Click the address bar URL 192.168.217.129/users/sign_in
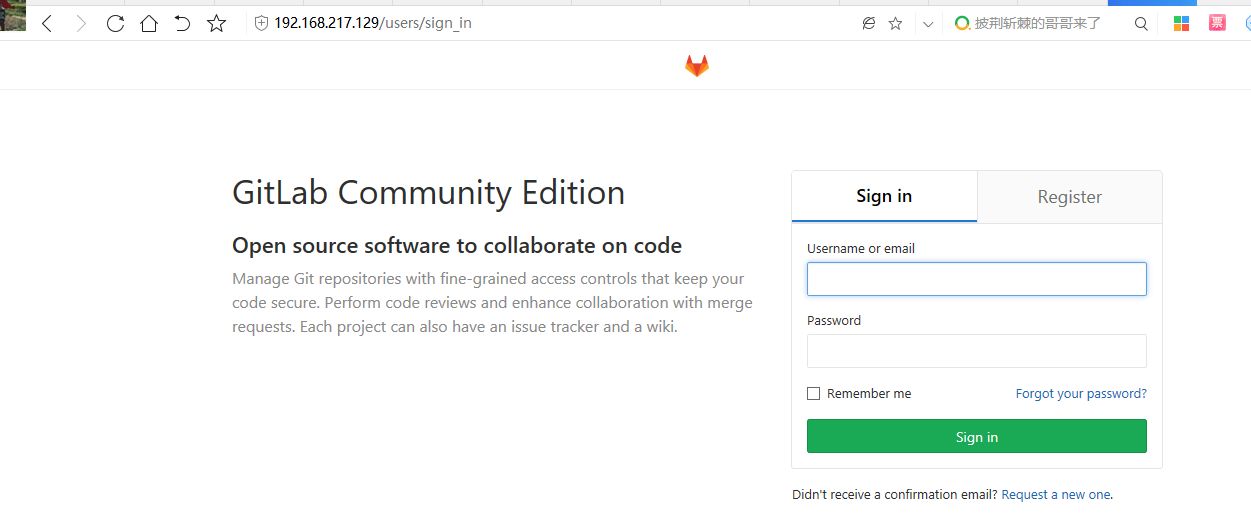Image resolution: width=1251 pixels, height=528 pixels. [x=373, y=23]
